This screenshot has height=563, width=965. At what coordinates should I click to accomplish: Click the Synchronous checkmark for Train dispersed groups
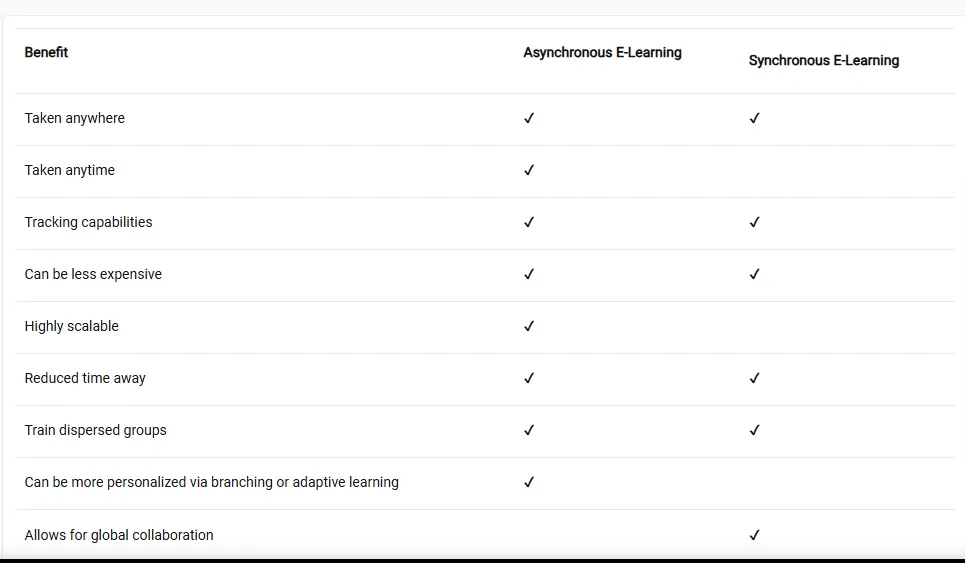coord(755,430)
